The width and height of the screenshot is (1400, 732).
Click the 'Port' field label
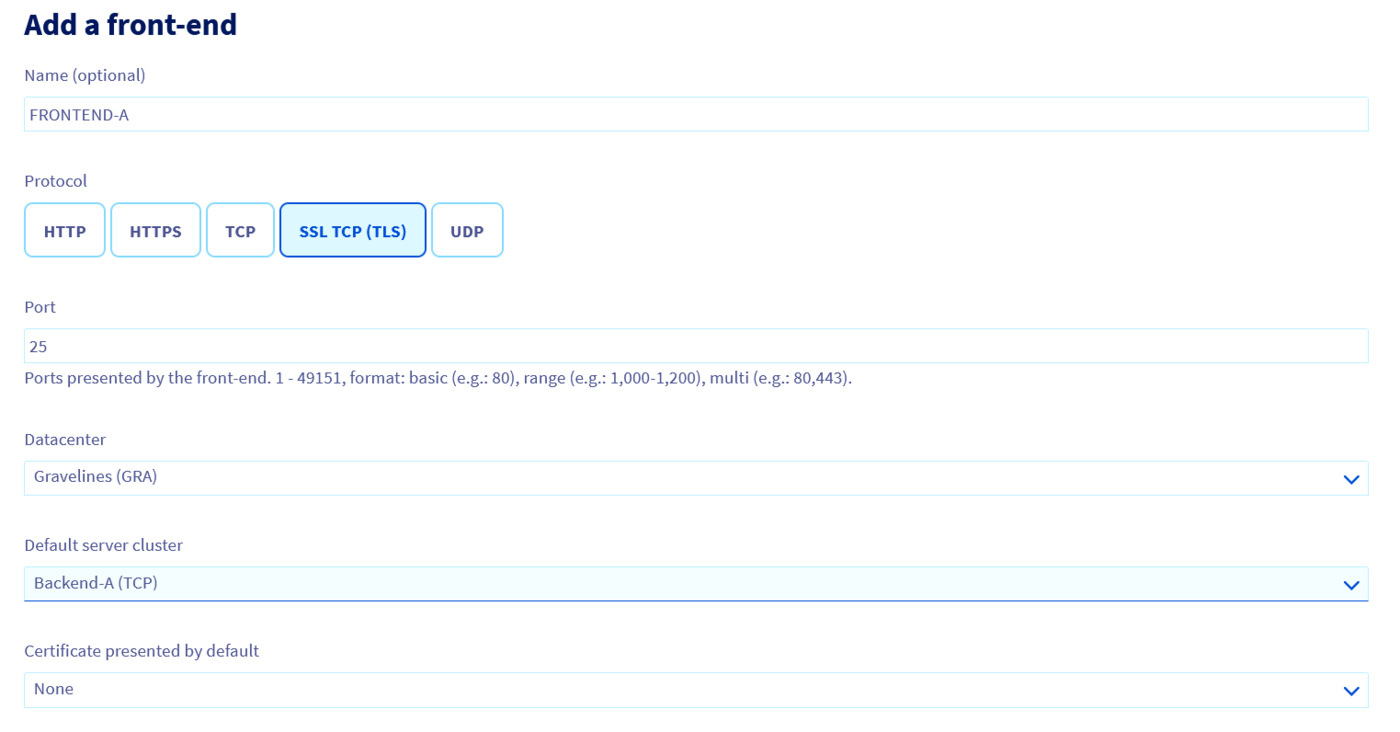pos(38,307)
